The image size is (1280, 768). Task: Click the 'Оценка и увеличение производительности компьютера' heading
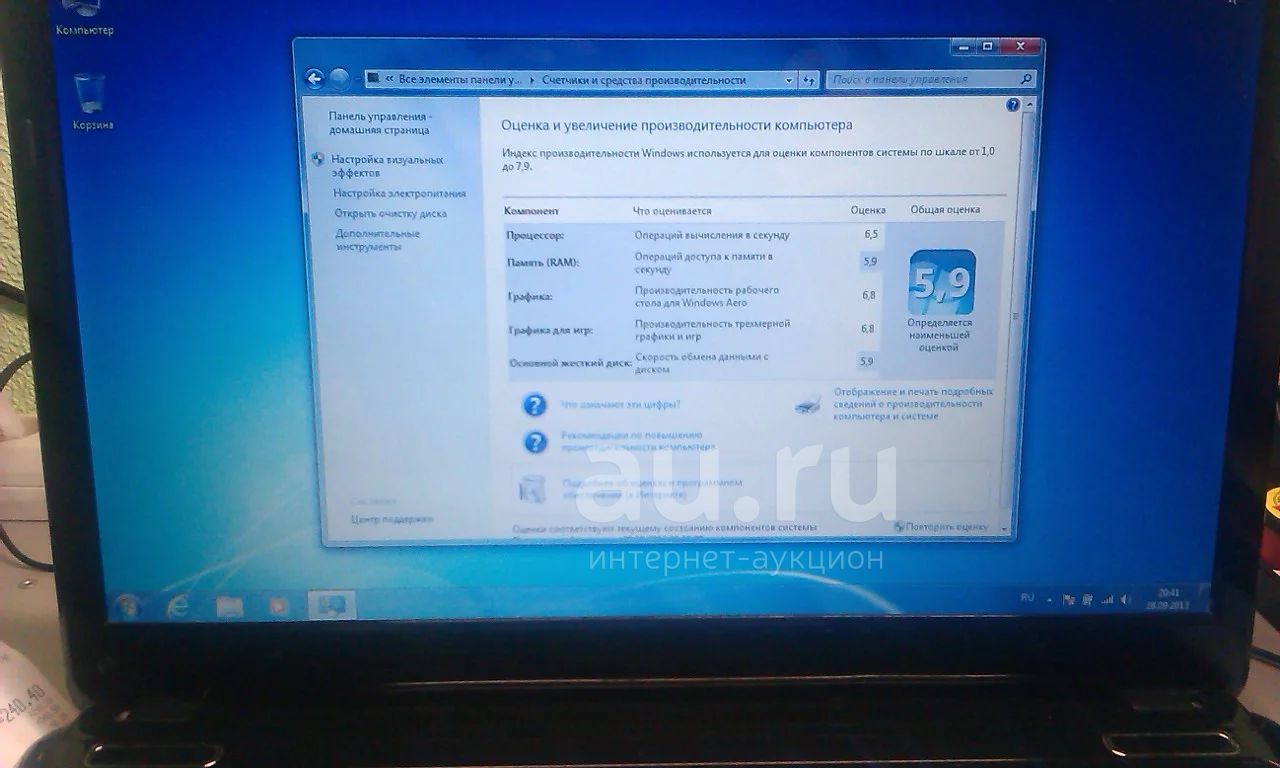676,126
